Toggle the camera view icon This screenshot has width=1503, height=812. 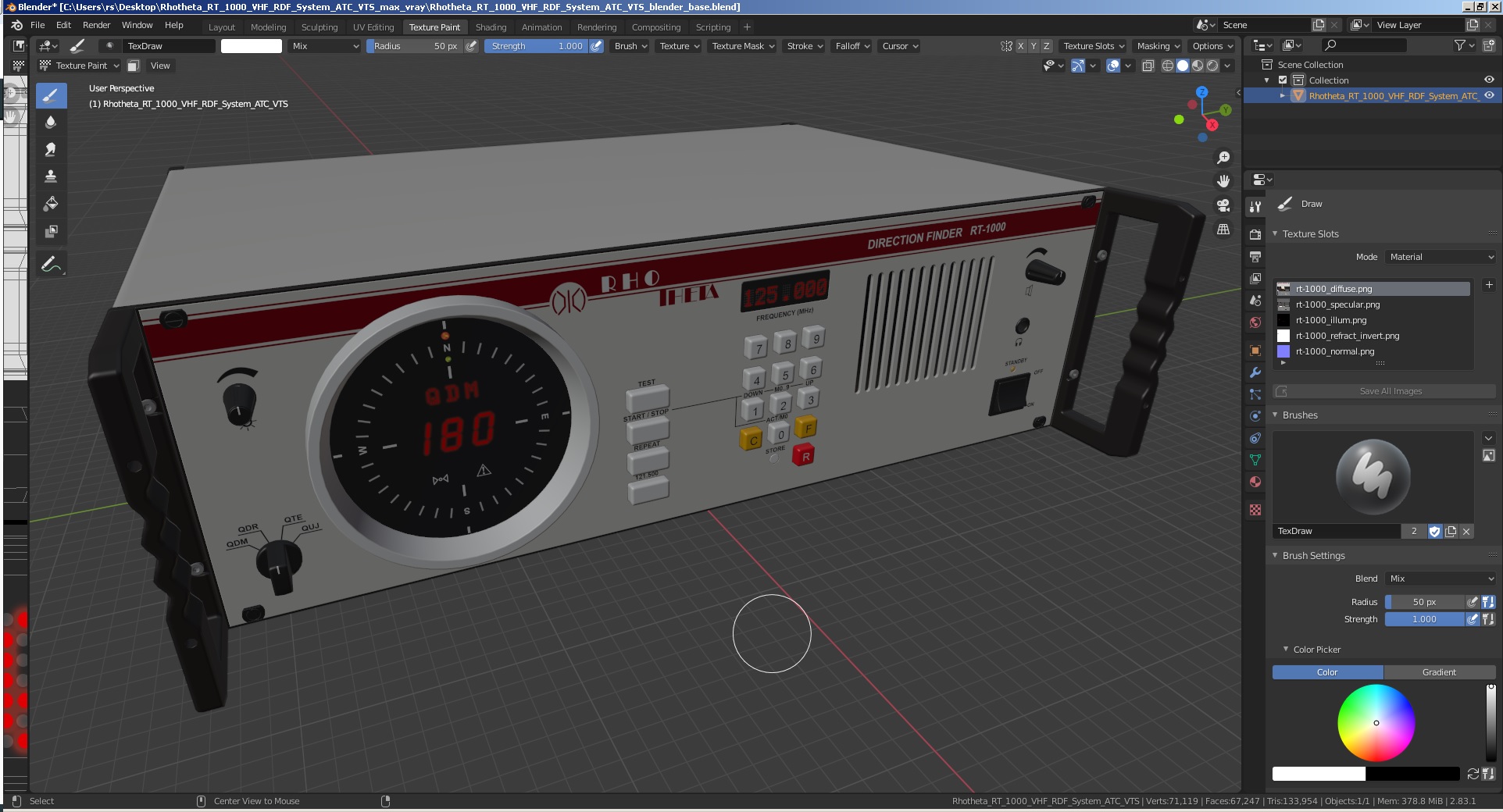coord(1223,205)
